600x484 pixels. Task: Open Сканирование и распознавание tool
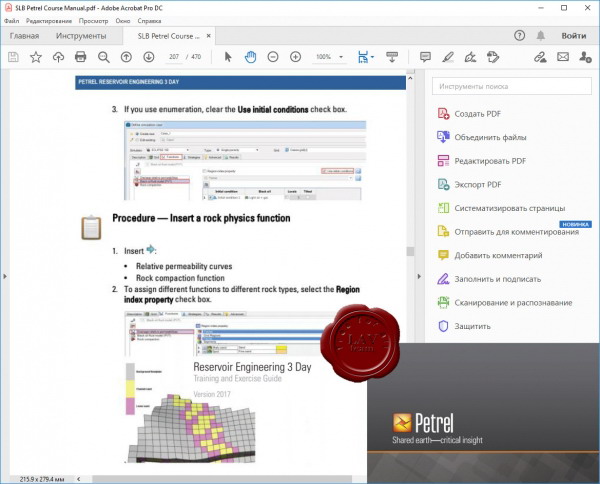click(x=505, y=303)
